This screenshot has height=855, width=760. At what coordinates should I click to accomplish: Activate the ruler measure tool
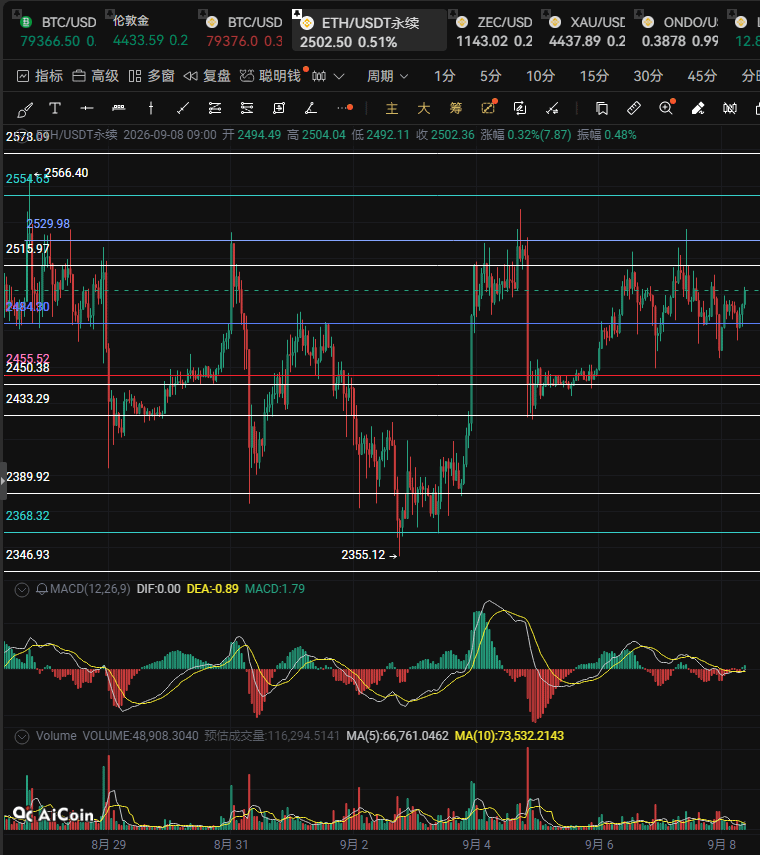(x=634, y=109)
